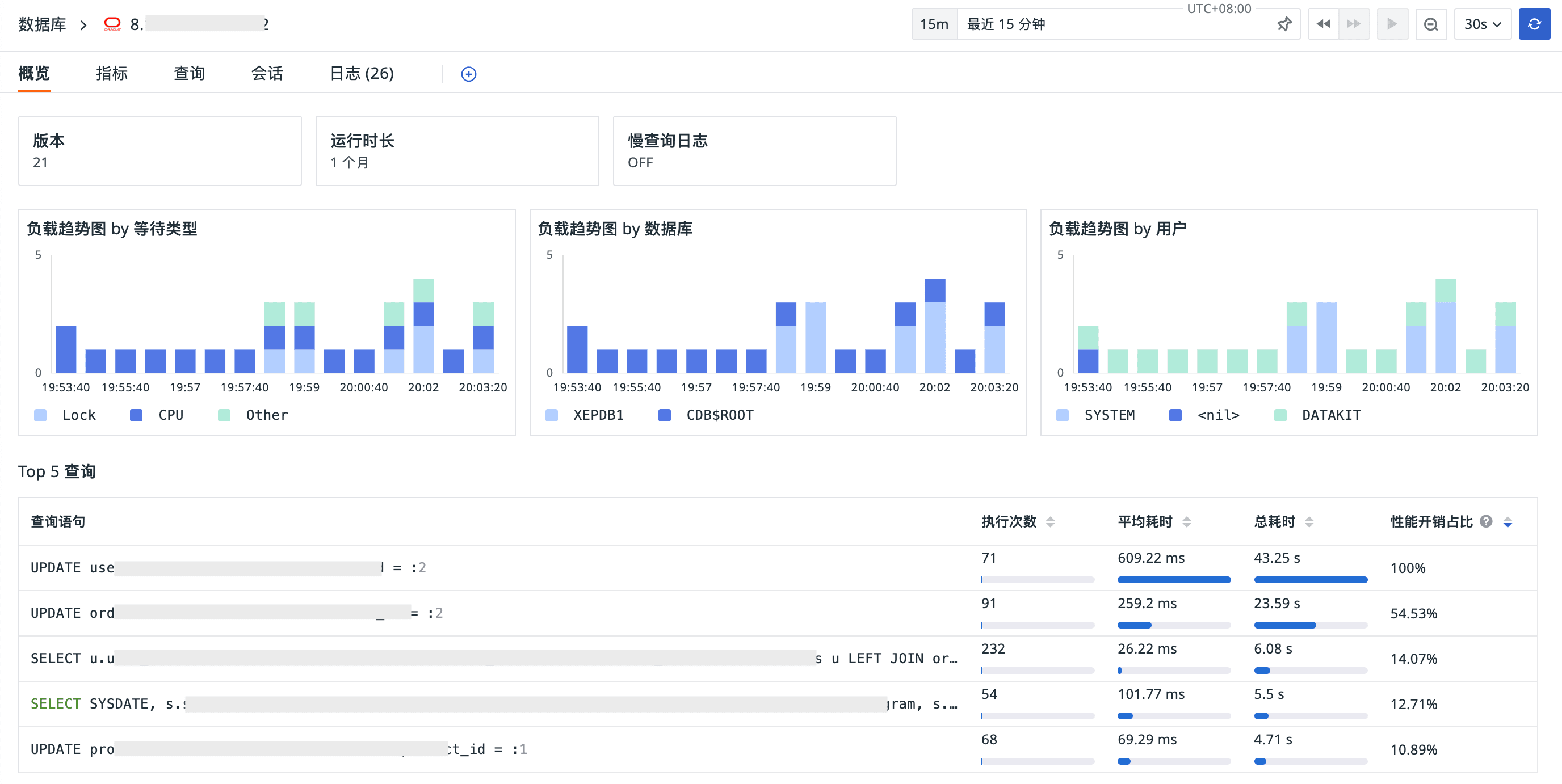Screen dimensions: 1562x784
Task: Switch to the 指标 tab
Action: (112, 73)
